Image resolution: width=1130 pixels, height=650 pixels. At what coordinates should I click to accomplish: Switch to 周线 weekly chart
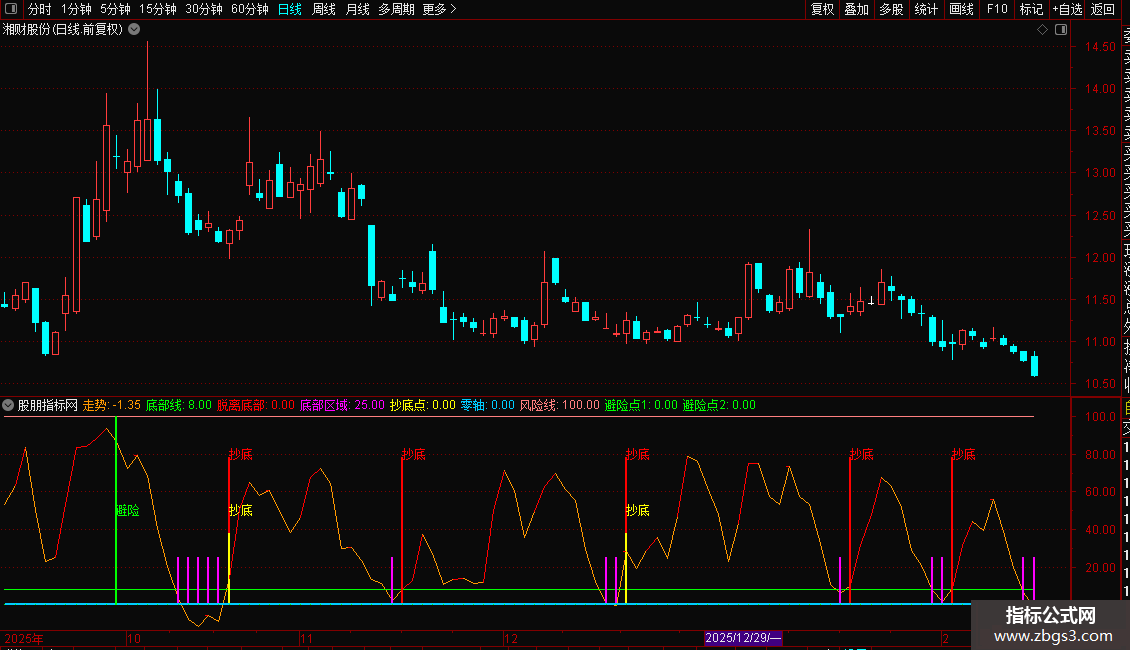[x=324, y=9]
